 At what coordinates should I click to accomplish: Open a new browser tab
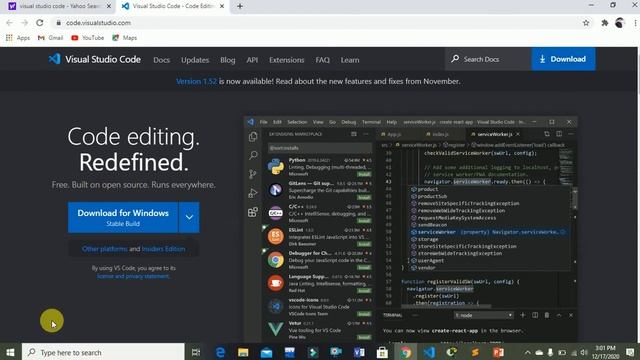click(x=240, y=6)
